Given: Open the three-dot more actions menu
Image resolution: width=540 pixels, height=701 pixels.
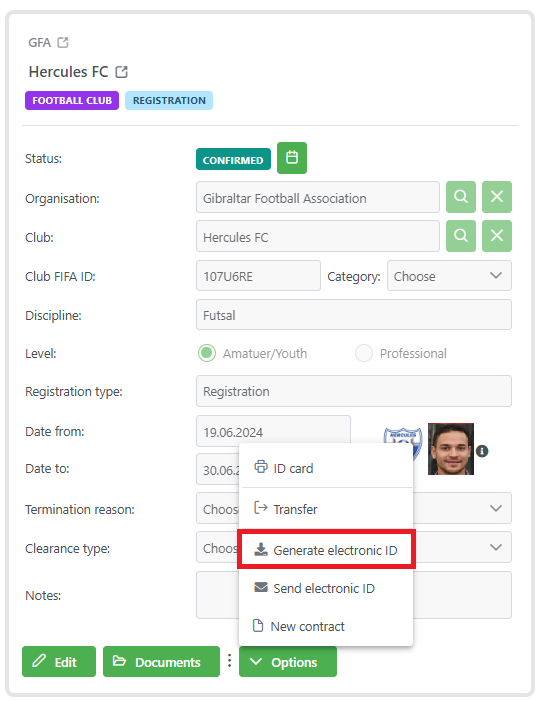Looking at the screenshot, I should 229,661.
